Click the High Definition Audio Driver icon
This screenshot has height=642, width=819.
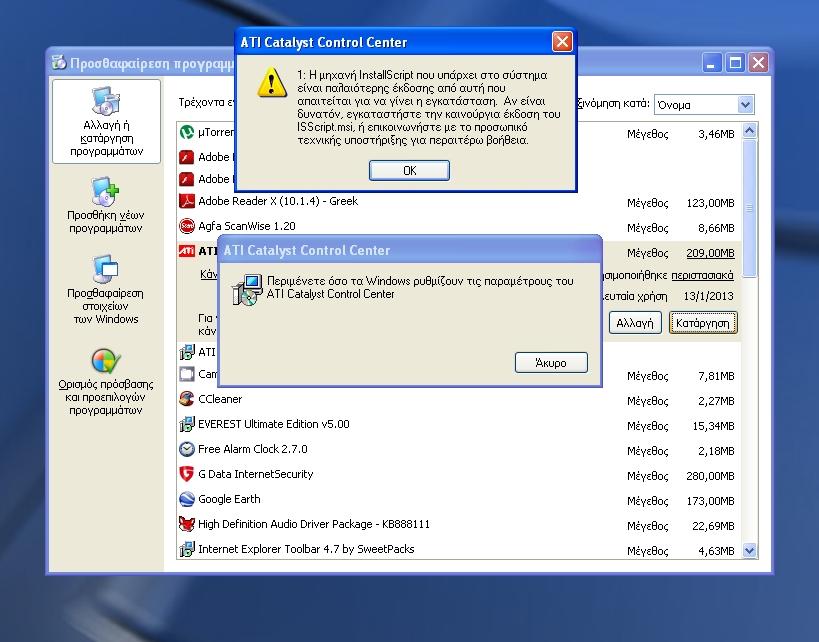[x=186, y=524]
